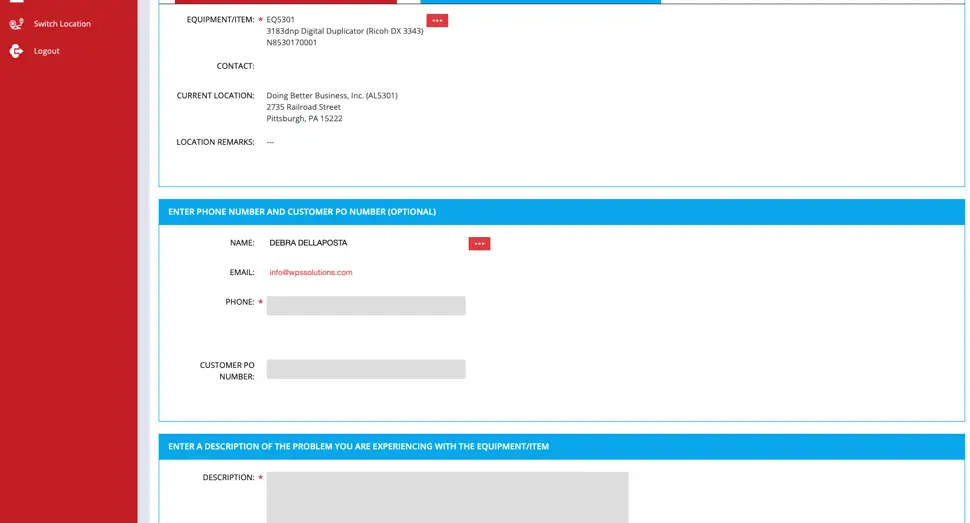Open the equipment/item picker ellipsis button
Image resolution: width=970 pixels, height=523 pixels.
(437, 20)
